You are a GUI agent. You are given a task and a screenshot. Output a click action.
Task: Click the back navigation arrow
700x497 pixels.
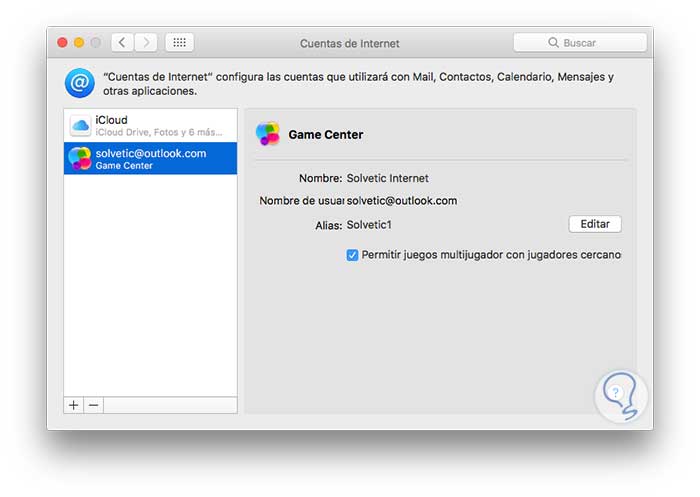click(x=123, y=42)
